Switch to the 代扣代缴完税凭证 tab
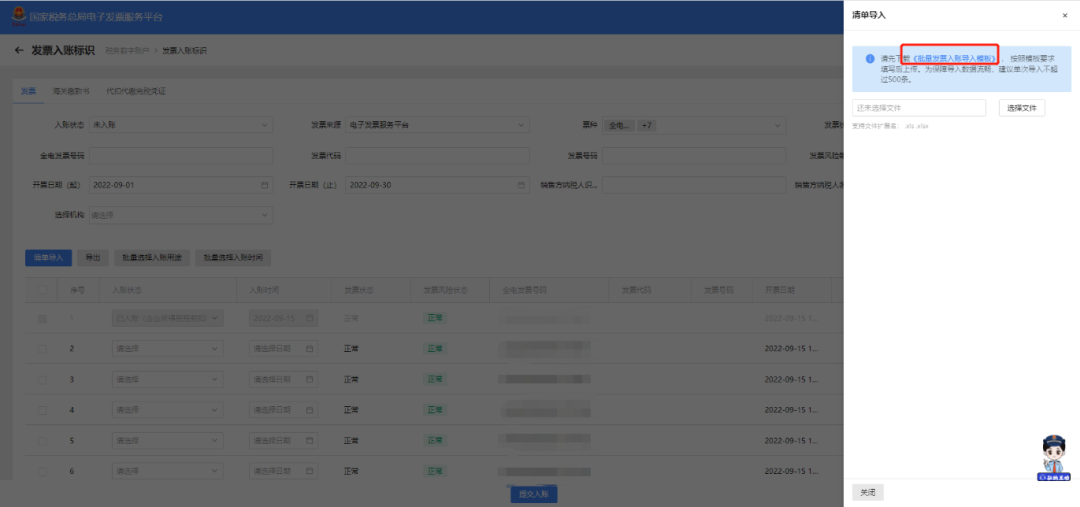 click(135, 91)
